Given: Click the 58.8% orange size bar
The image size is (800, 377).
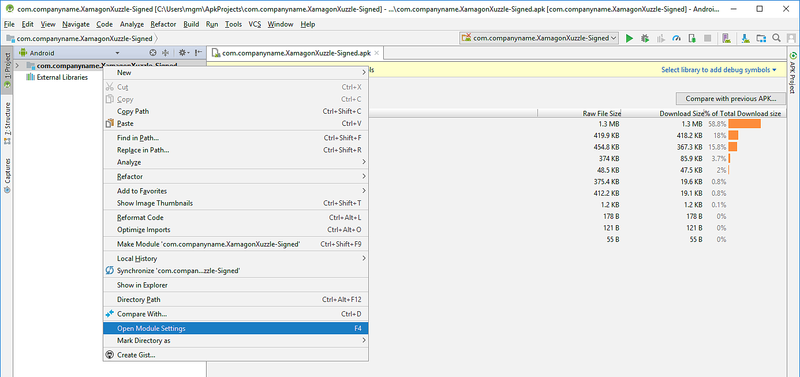Looking at the screenshot, I should pos(744,124).
